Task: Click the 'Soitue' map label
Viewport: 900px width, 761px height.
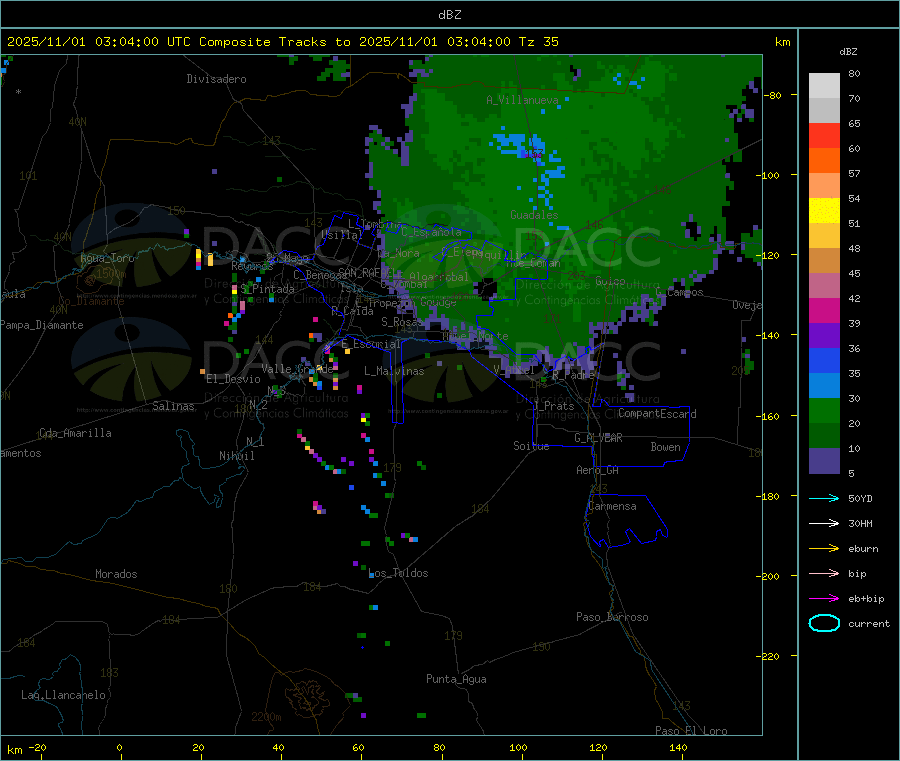Action: point(531,446)
